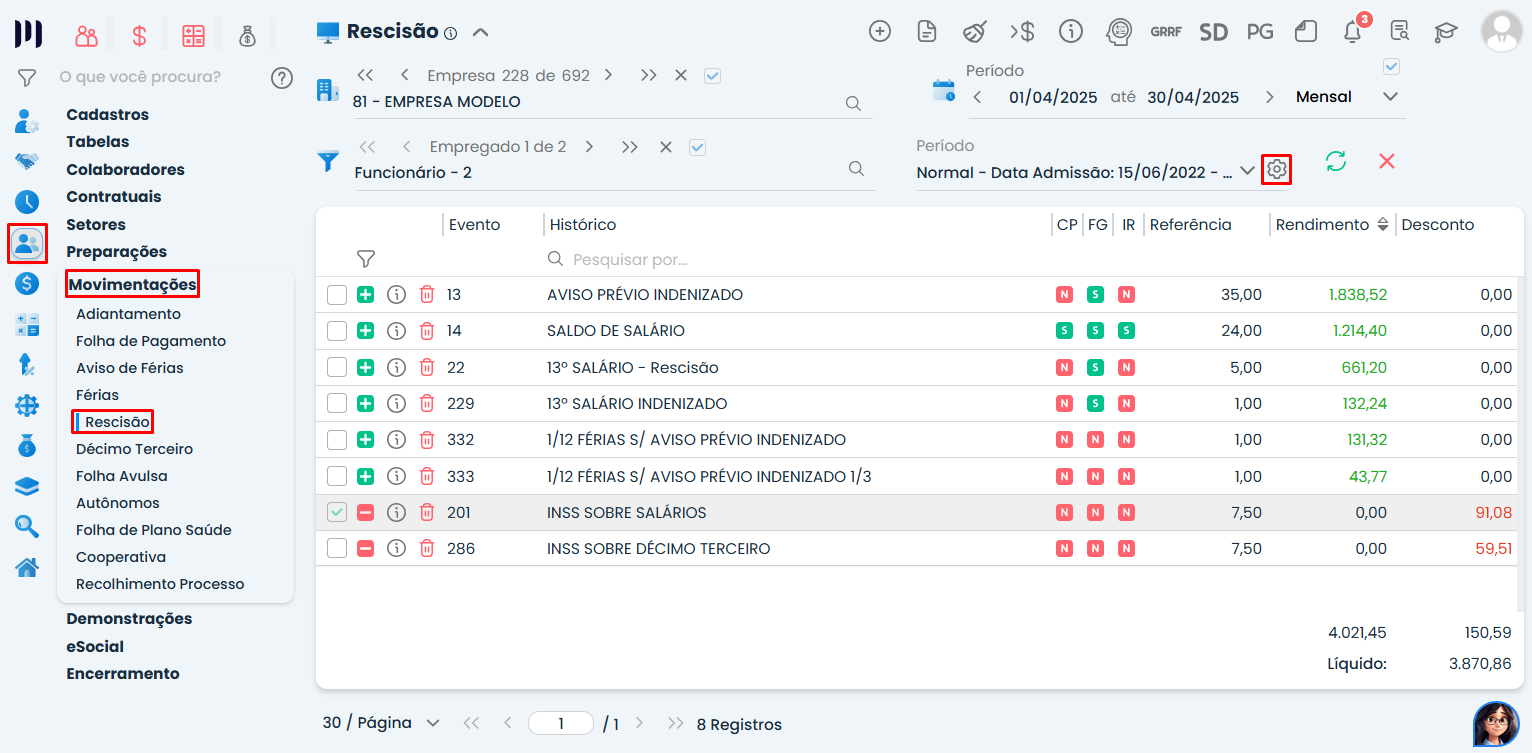Screen dimensions: 1532x753
Task: Click the red X cancel icon
Action: point(1386,161)
